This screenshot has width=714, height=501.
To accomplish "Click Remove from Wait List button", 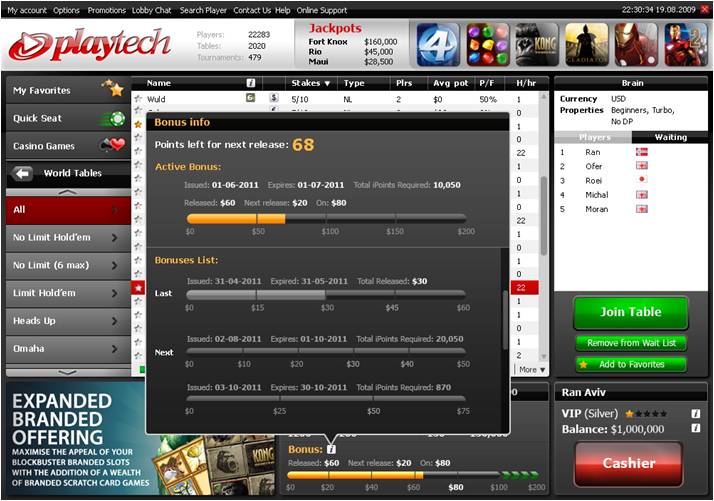I will (x=631, y=343).
